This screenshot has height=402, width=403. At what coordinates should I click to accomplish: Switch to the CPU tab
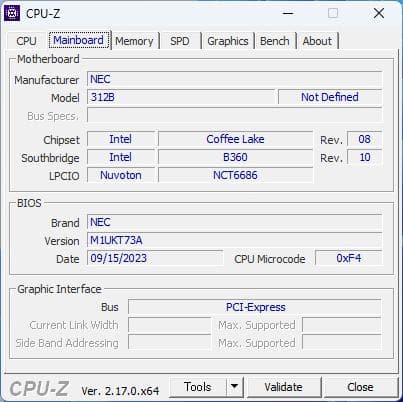(26, 41)
